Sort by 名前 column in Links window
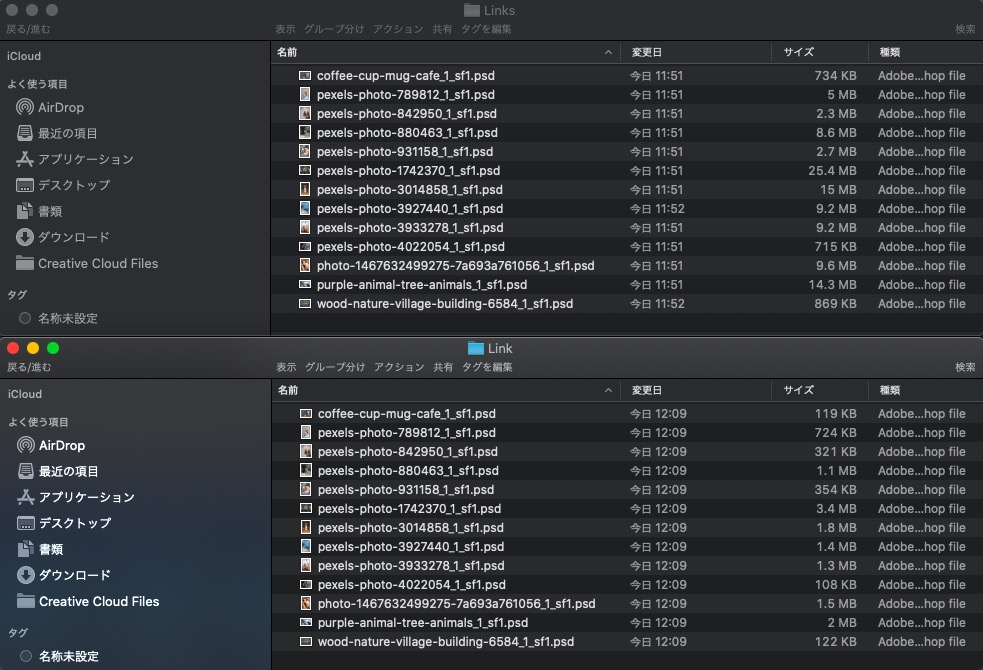The width and height of the screenshot is (983, 670). (446, 52)
